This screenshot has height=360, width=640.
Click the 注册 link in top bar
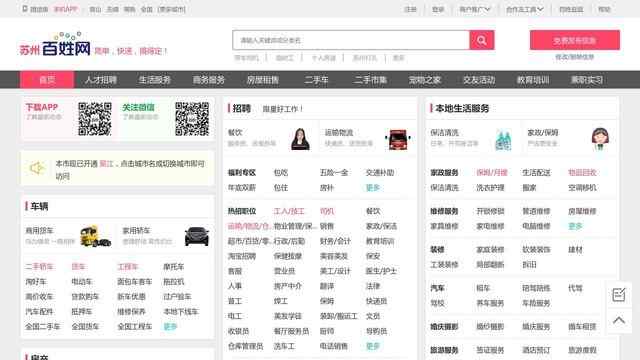pyautogui.click(x=410, y=9)
